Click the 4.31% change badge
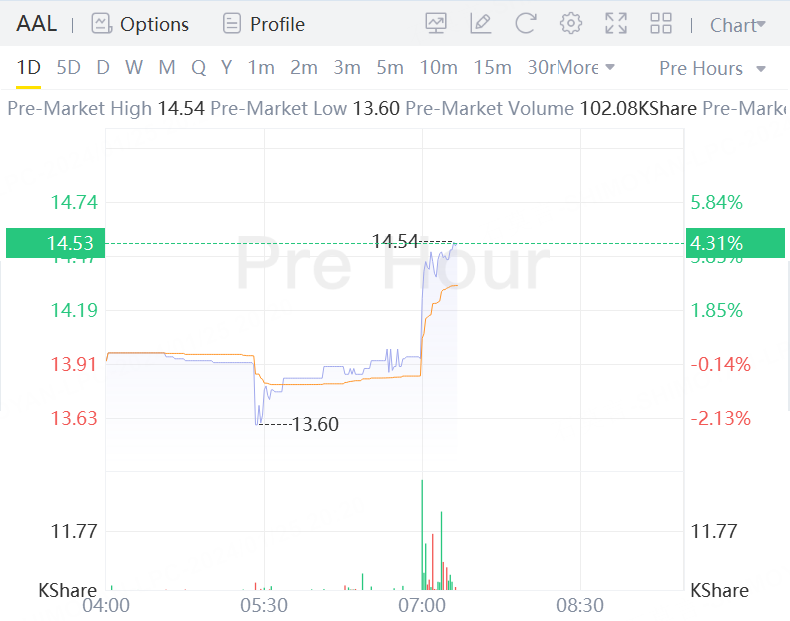Screen dimensions: 790x621 (x=715, y=243)
